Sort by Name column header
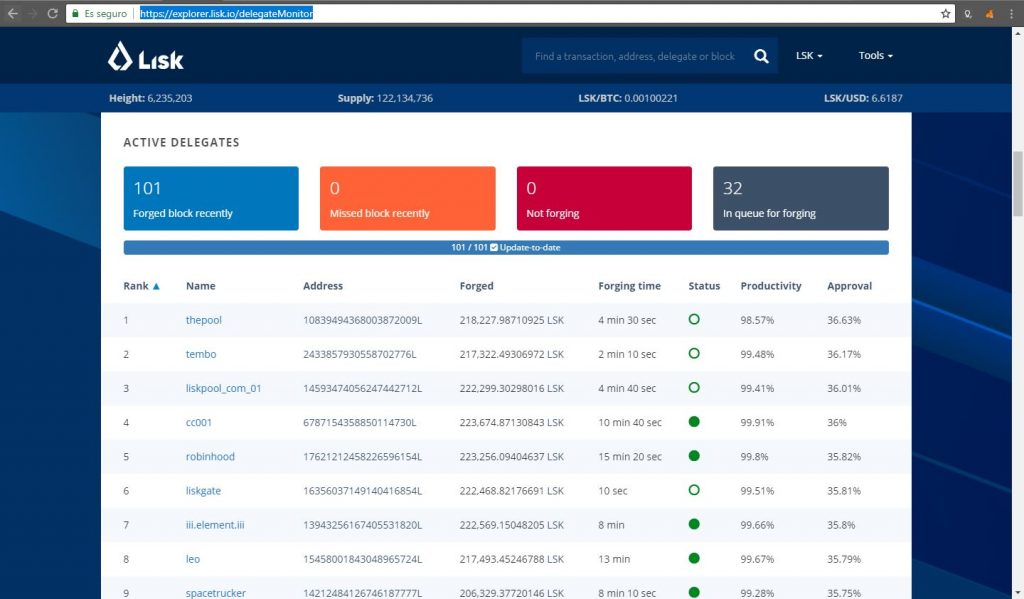 coord(200,285)
